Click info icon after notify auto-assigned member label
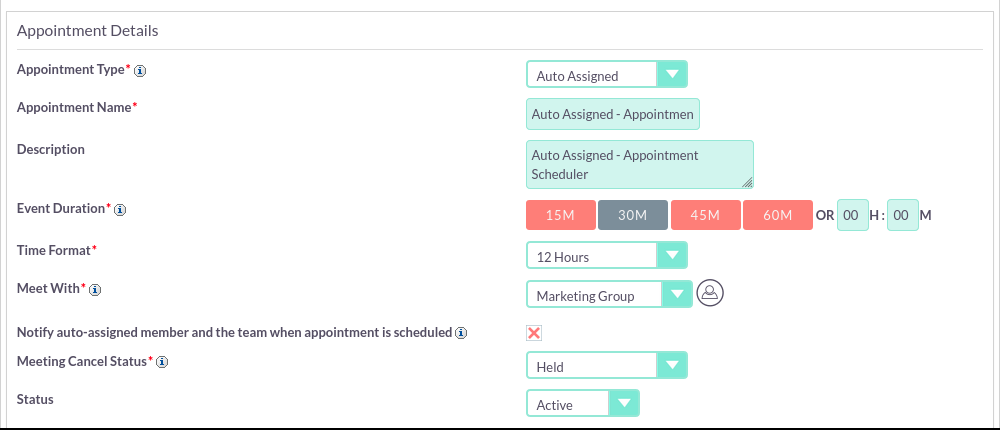This screenshot has width=1000, height=430. pos(461,333)
